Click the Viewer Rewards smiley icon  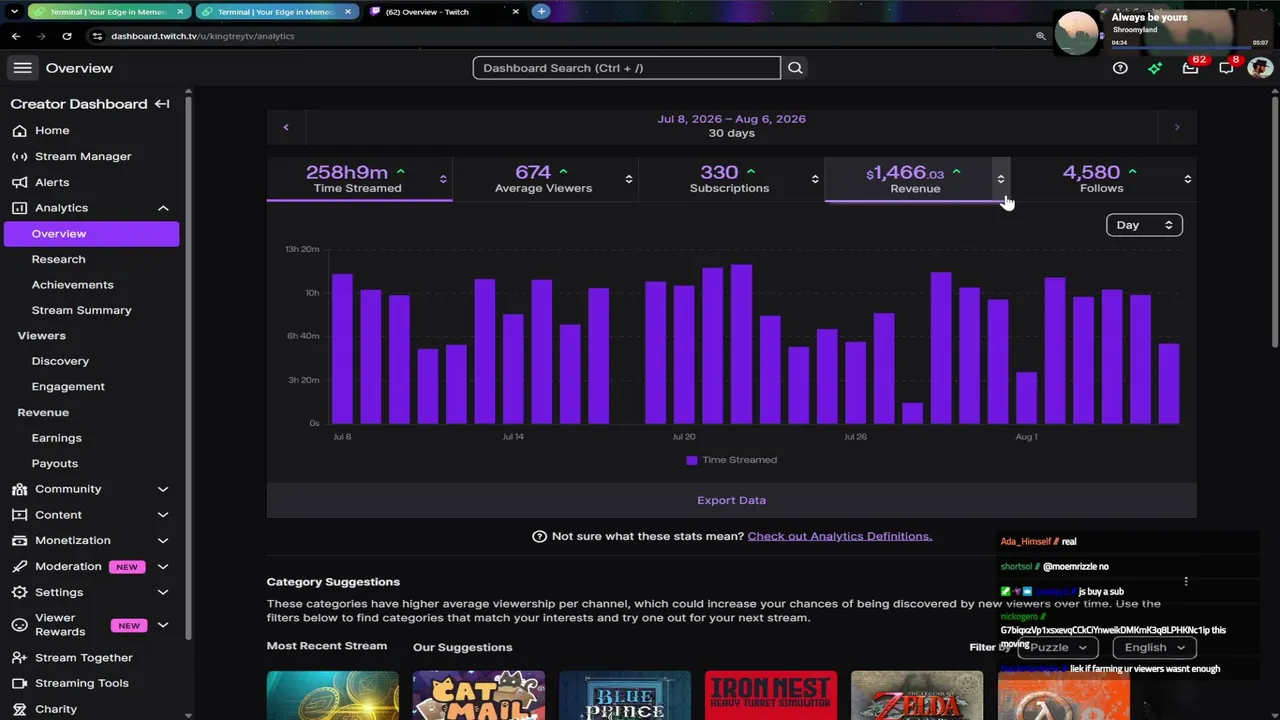19,625
